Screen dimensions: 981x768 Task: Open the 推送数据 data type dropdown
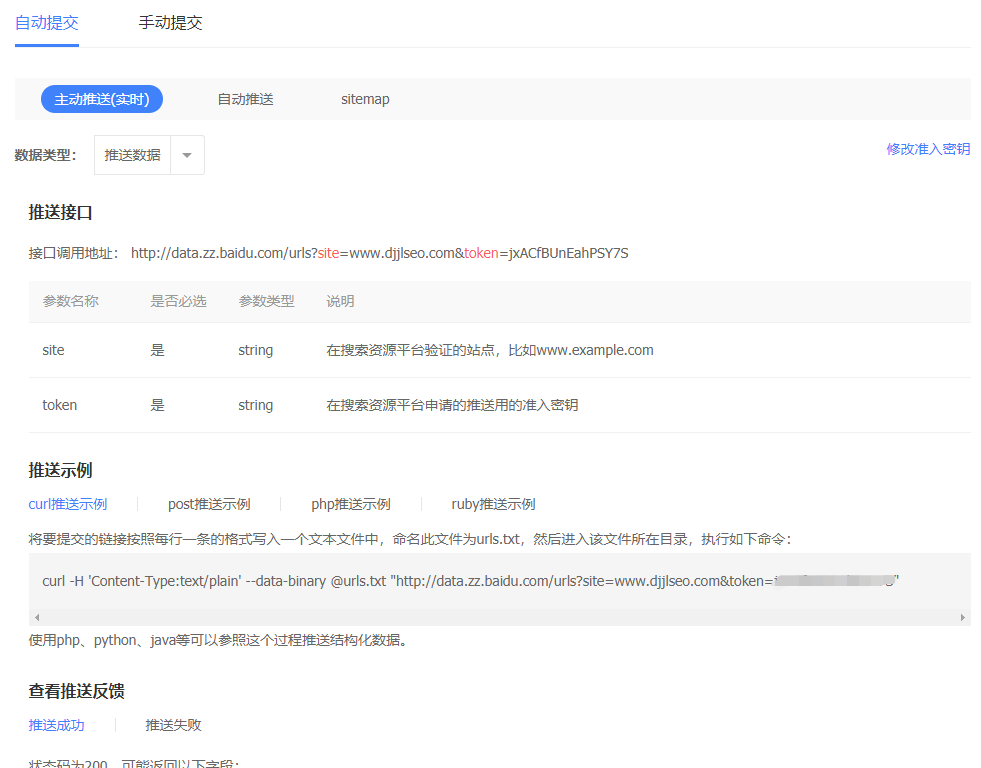click(x=133, y=155)
